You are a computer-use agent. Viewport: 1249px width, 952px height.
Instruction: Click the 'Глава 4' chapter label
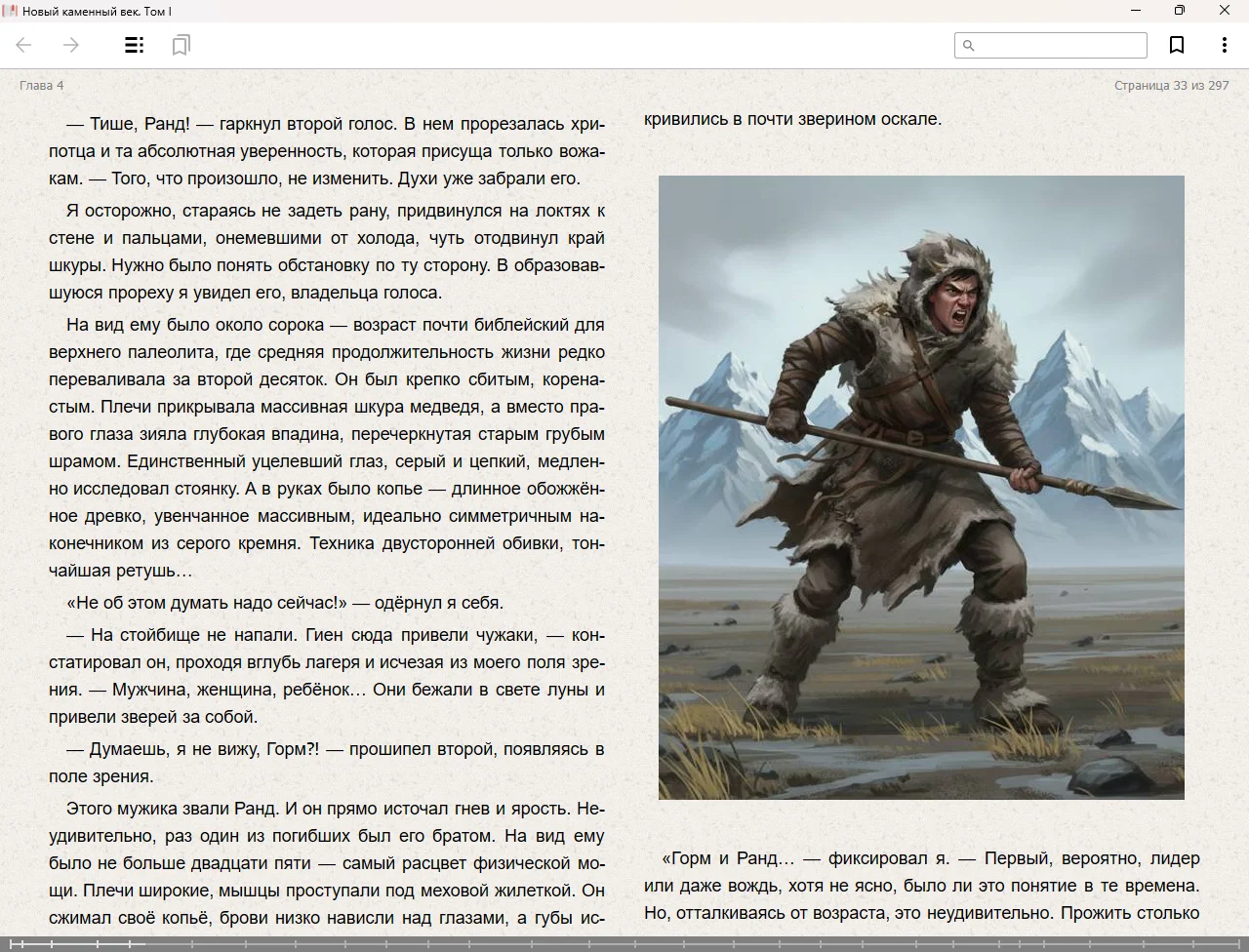tap(42, 86)
